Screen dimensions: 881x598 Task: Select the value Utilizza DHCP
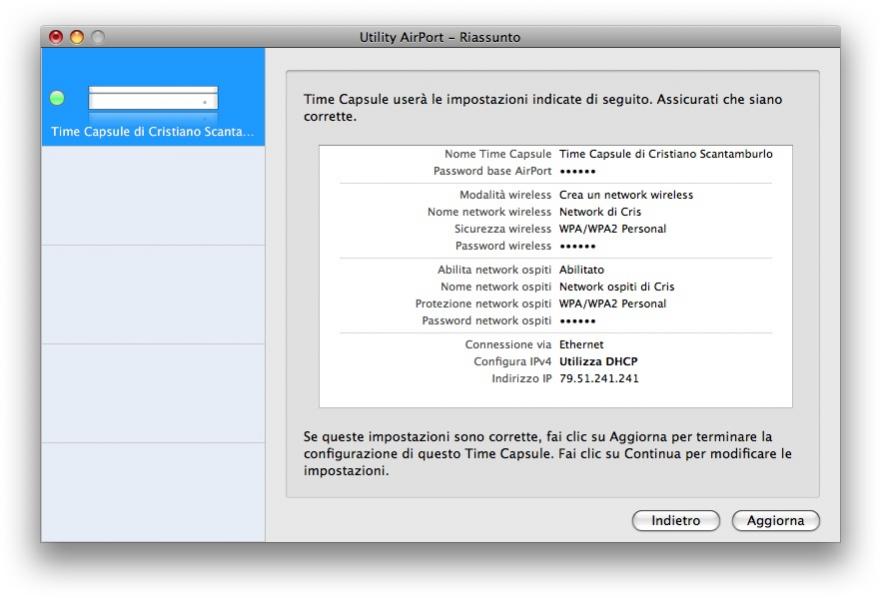[598, 361]
